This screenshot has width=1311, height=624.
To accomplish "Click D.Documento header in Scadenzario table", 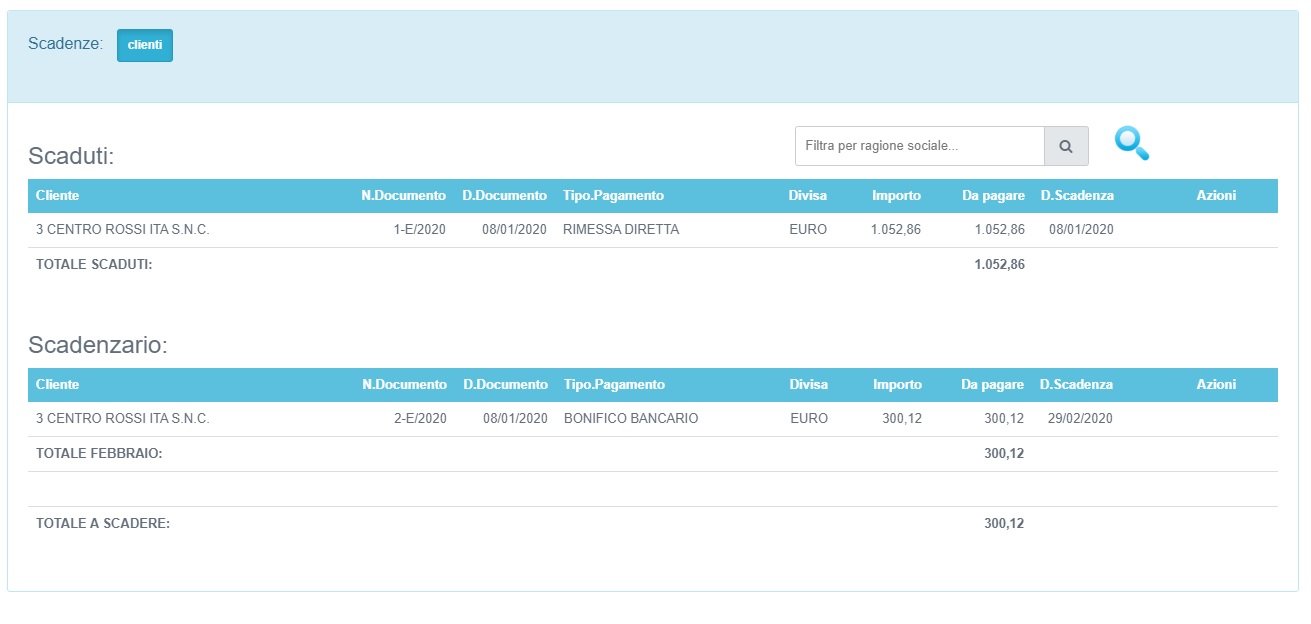I will coord(505,385).
